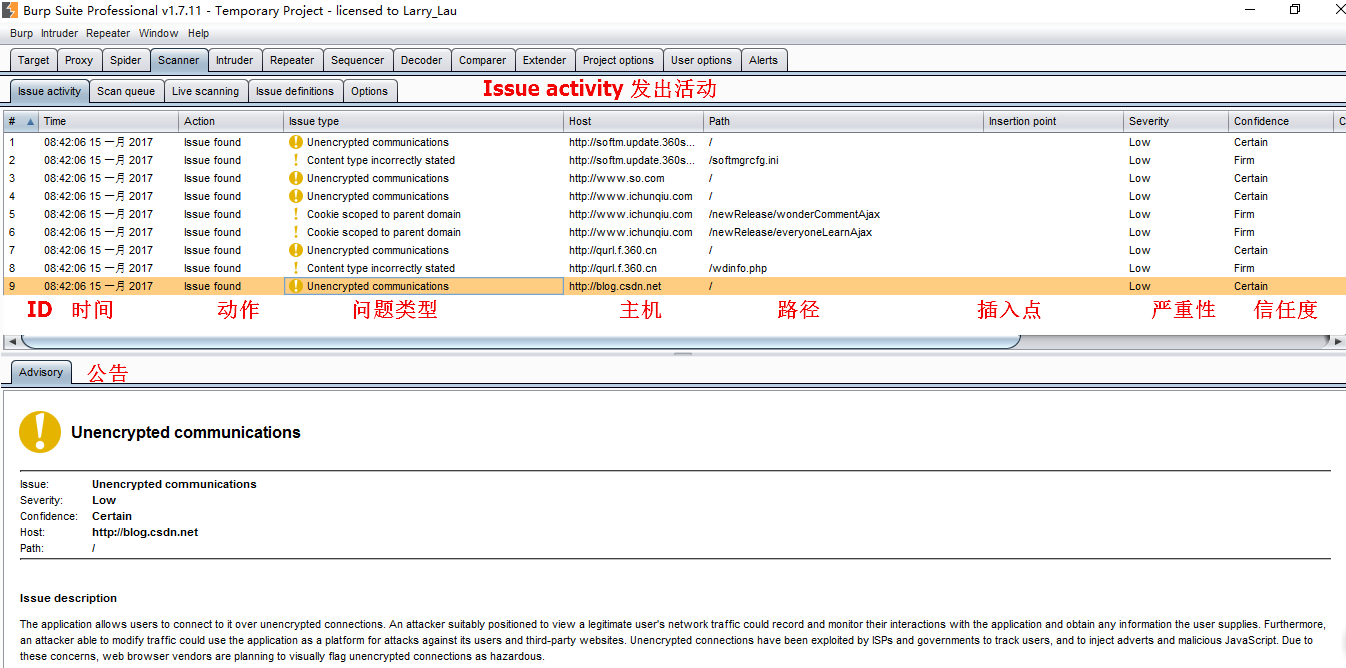Click the Certain confidence value in advisory
This screenshot has height=668, width=1346.
click(x=112, y=516)
